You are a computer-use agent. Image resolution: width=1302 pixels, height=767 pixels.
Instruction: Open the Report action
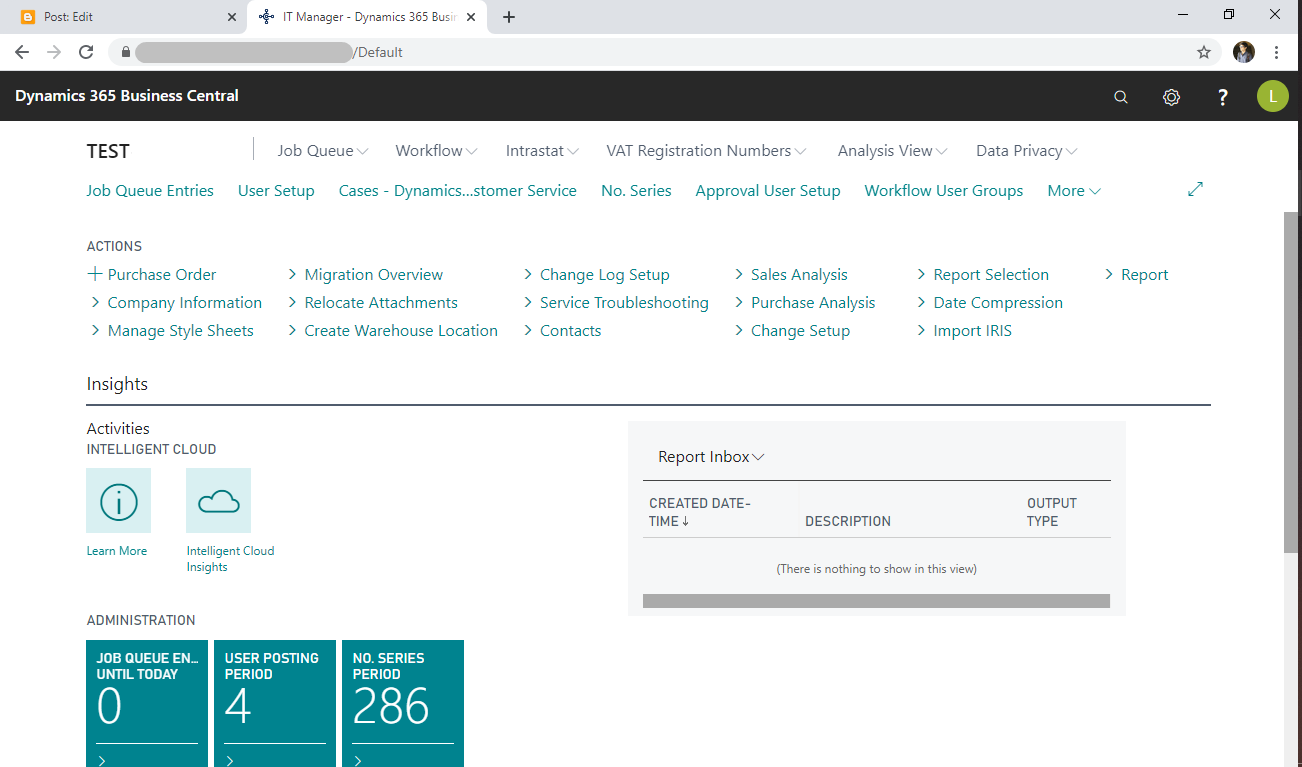coord(1136,275)
